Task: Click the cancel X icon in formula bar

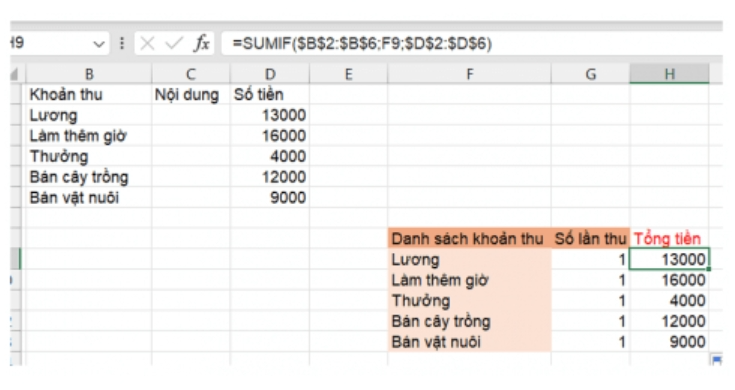Action: pyautogui.click(x=147, y=44)
